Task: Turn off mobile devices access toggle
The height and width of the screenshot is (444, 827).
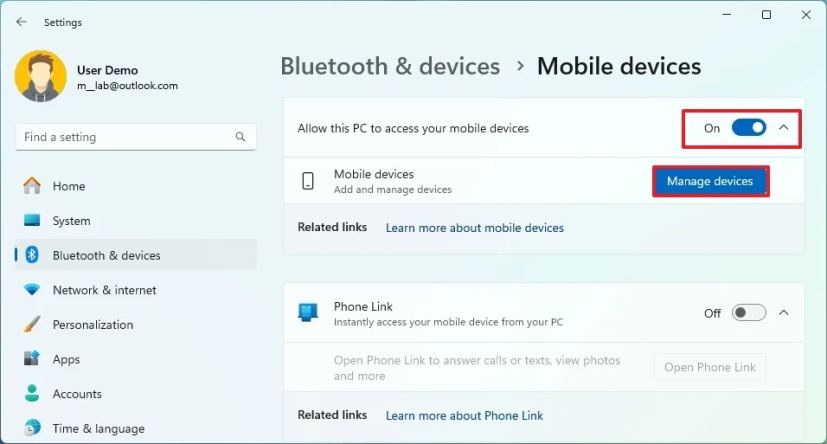Action: tap(748, 128)
